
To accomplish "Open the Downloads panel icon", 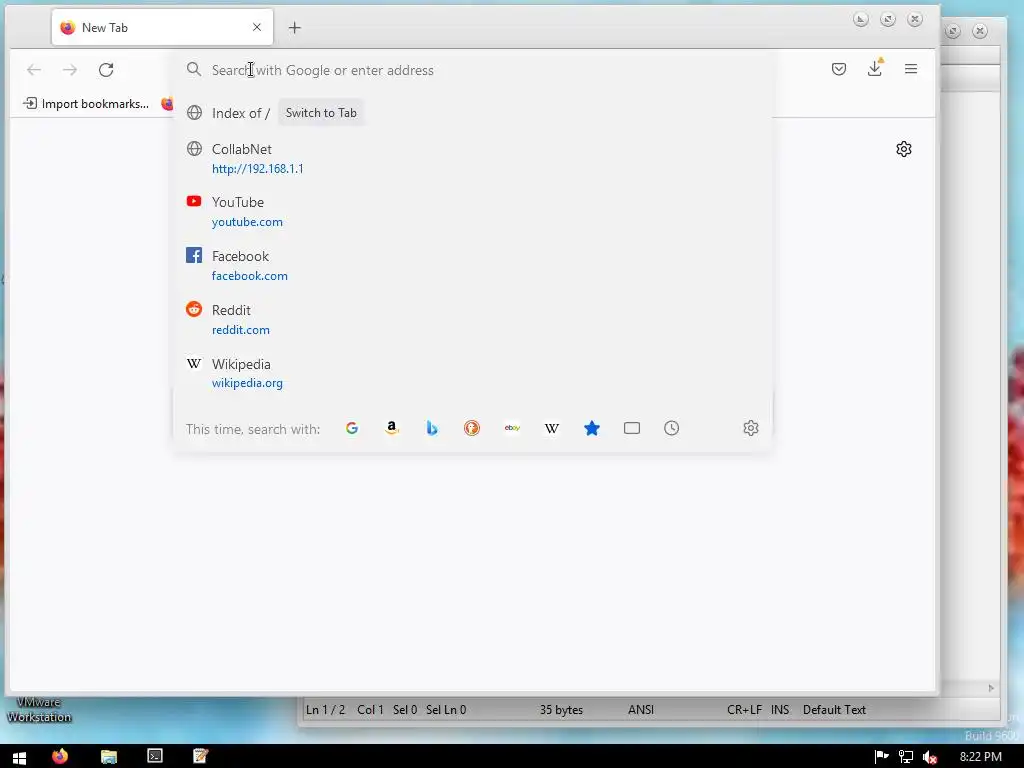I will click(875, 68).
